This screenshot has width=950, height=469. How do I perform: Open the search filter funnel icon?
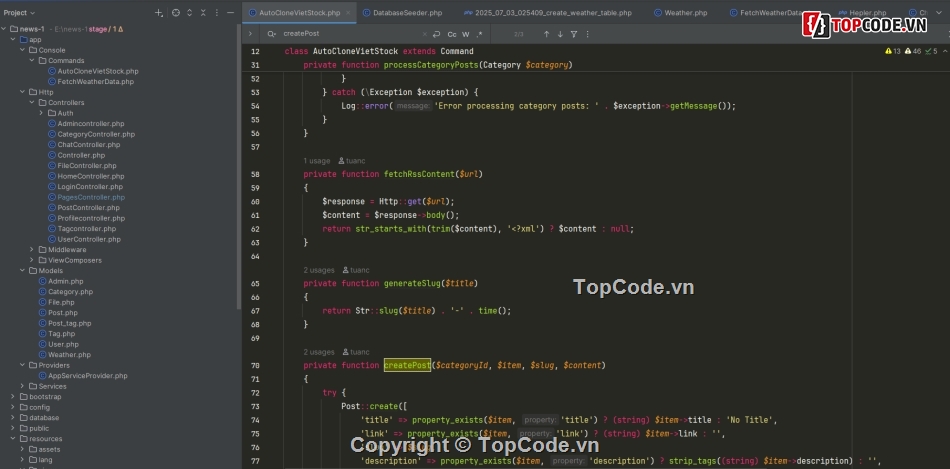click(x=574, y=35)
